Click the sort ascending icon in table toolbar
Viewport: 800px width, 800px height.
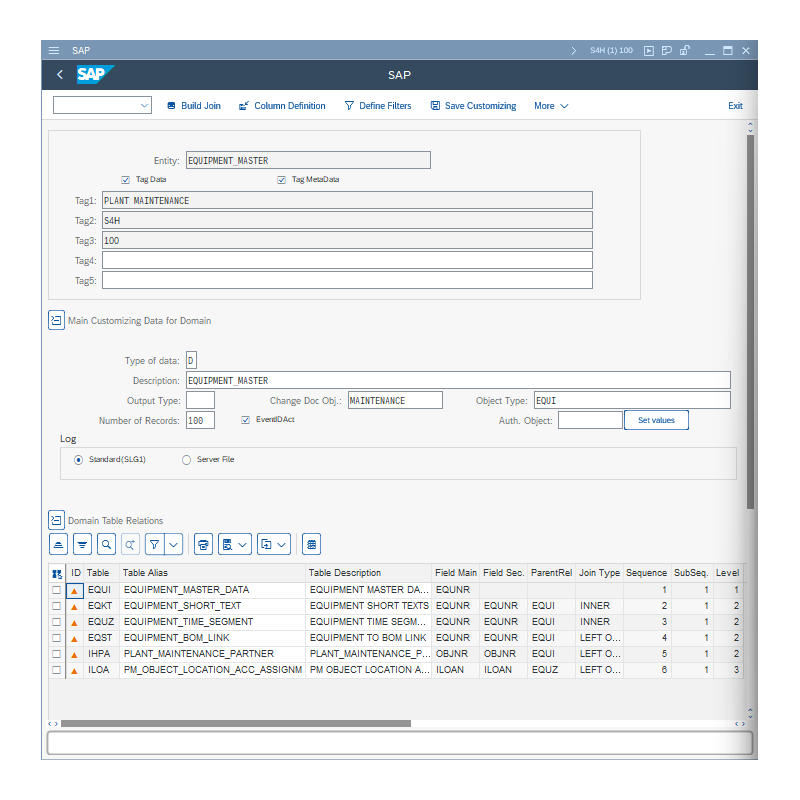coord(59,544)
